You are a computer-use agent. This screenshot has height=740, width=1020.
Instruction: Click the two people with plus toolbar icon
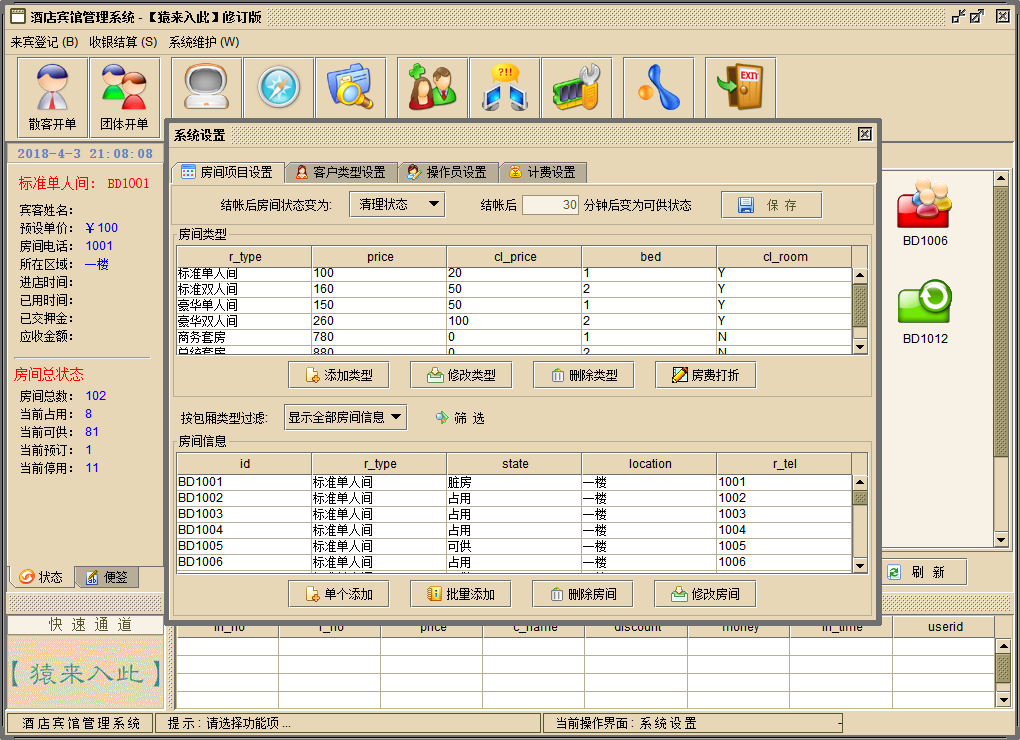click(x=433, y=88)
